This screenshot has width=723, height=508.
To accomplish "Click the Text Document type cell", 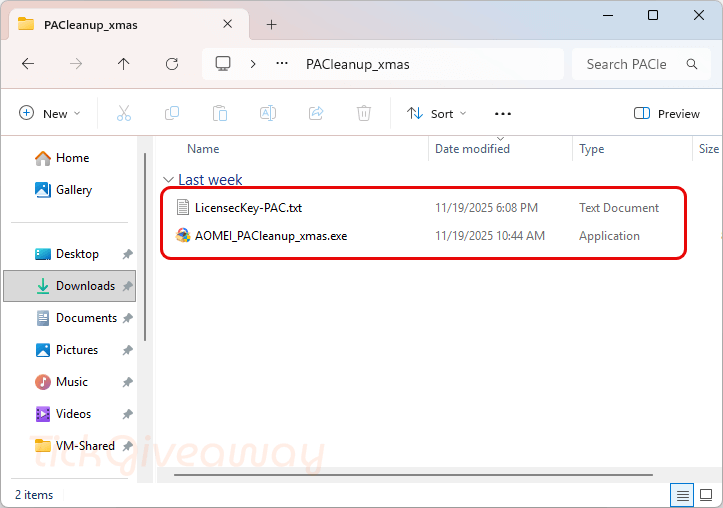I will coord(619,208).
